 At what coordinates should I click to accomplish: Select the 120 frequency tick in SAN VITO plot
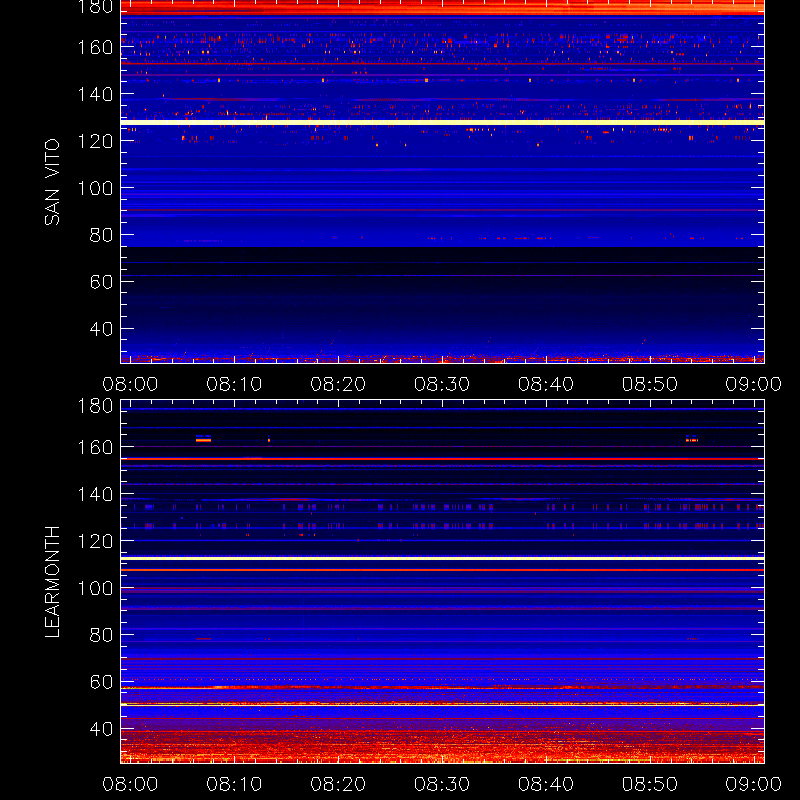[x=95, y=141]
